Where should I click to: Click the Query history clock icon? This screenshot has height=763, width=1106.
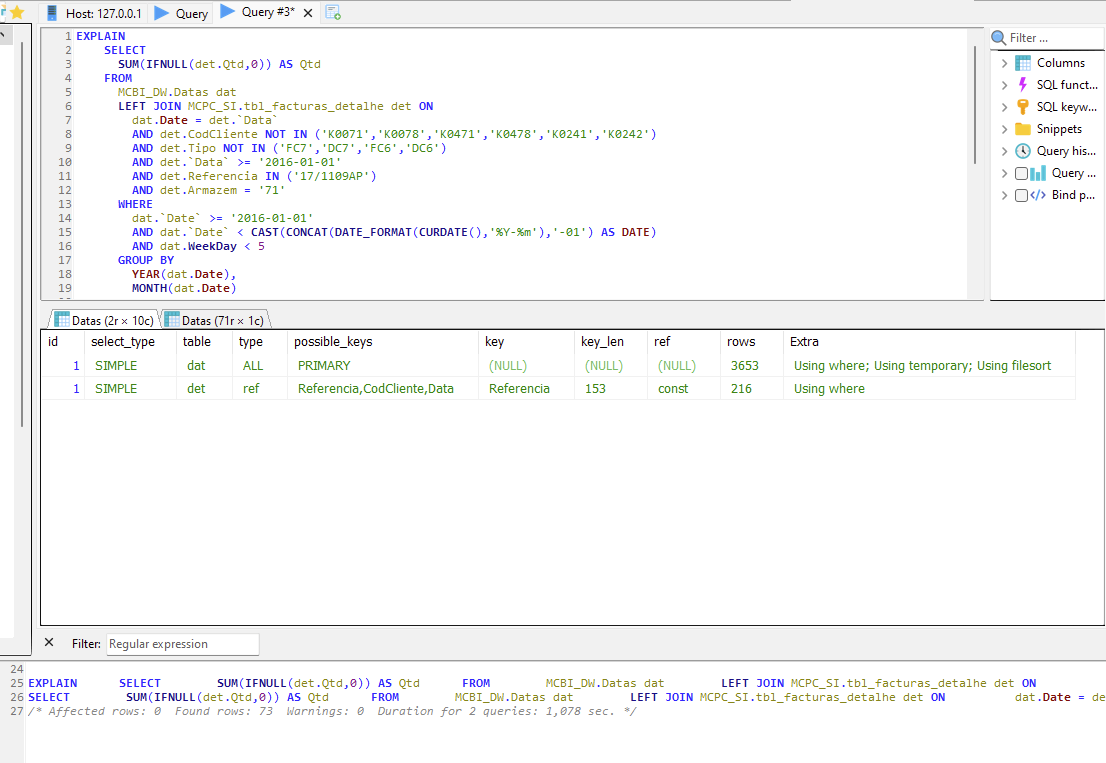coord(1022,151)
